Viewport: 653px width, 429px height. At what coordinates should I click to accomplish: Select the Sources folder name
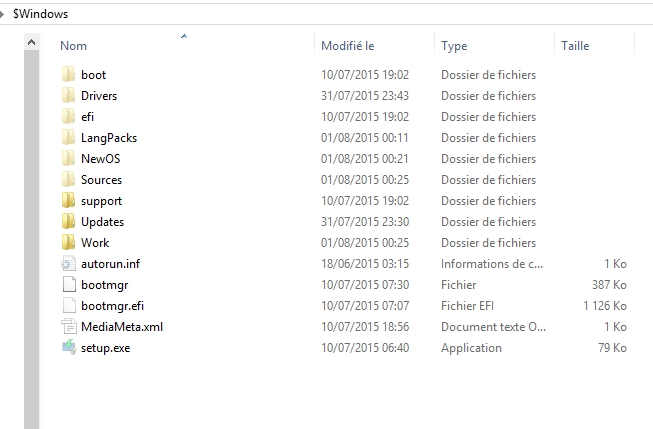coord(101,180)
